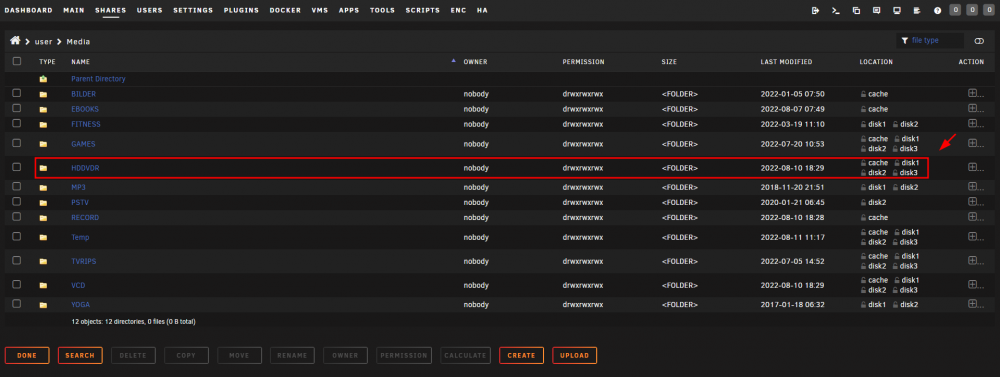Image resolution: width=1000 pixels, height=377 pixels.
Task: Click the RECORD folder icon
Action: tap(43, 218)
